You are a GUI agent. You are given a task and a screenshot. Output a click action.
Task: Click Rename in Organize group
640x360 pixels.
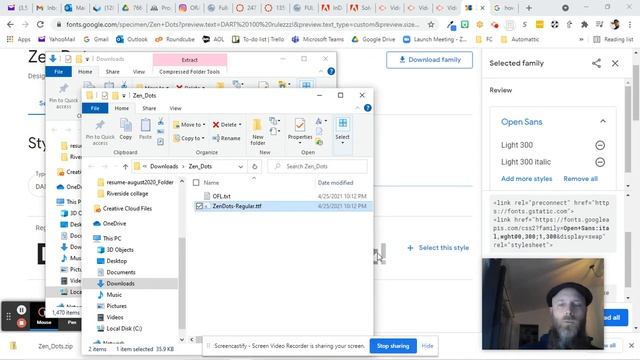click(x=227, y=138)
